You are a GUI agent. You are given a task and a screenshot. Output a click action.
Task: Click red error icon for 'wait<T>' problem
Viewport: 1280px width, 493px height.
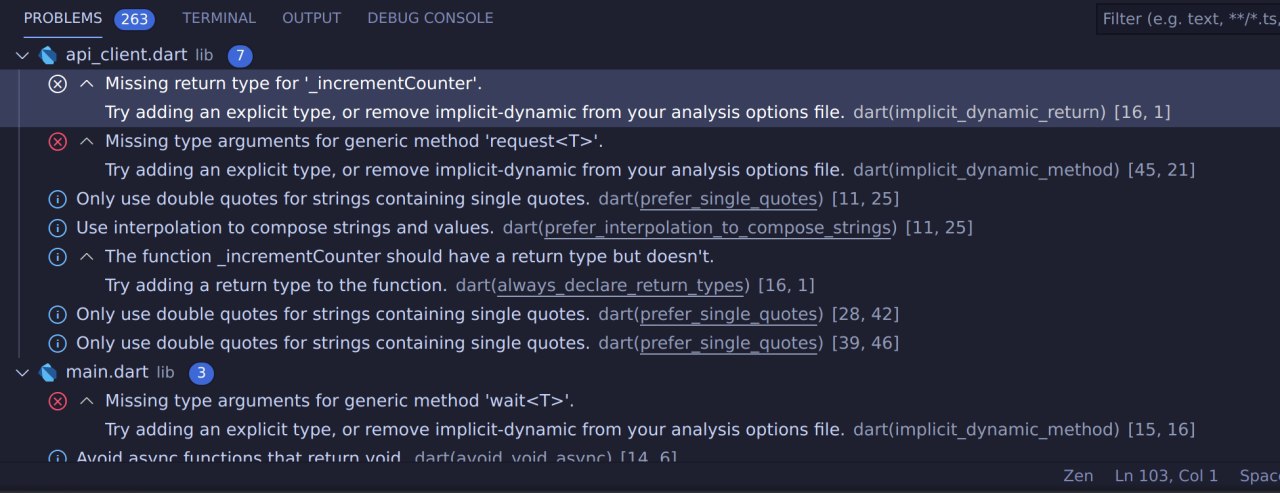pos(58,401)
